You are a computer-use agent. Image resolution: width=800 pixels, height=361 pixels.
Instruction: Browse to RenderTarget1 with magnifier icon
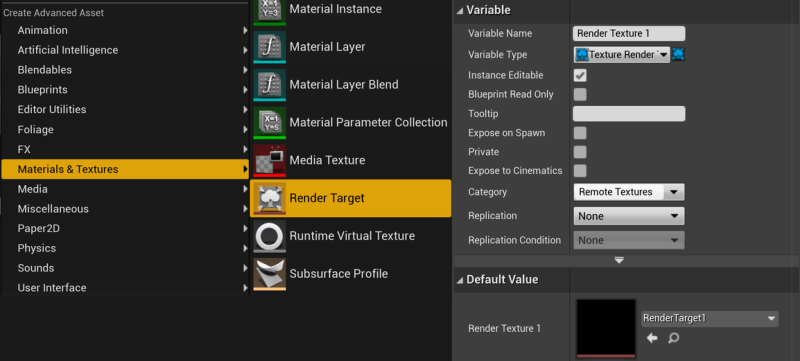click(673, 338)
